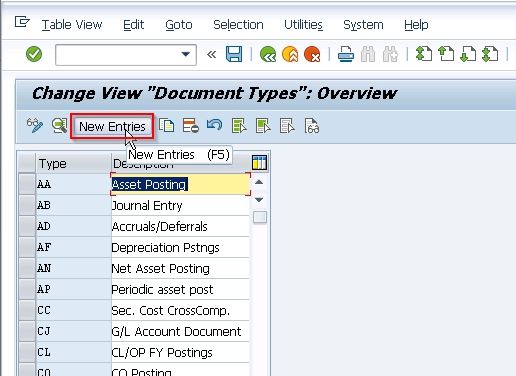Click the Delete entry icon
This screenshot has width=516, height=376.
click(191, 126)
